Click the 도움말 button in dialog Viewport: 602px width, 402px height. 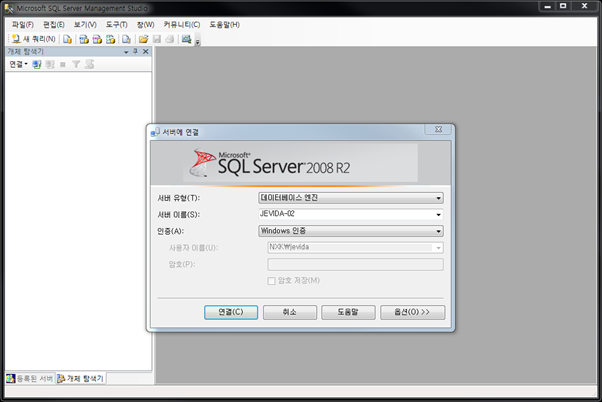point(348,312)
